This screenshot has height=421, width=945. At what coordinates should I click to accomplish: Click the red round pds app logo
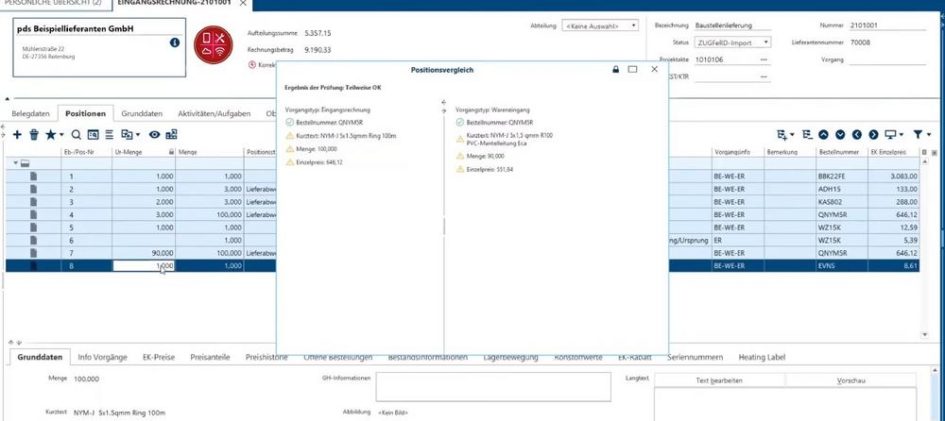click(213, 45)
